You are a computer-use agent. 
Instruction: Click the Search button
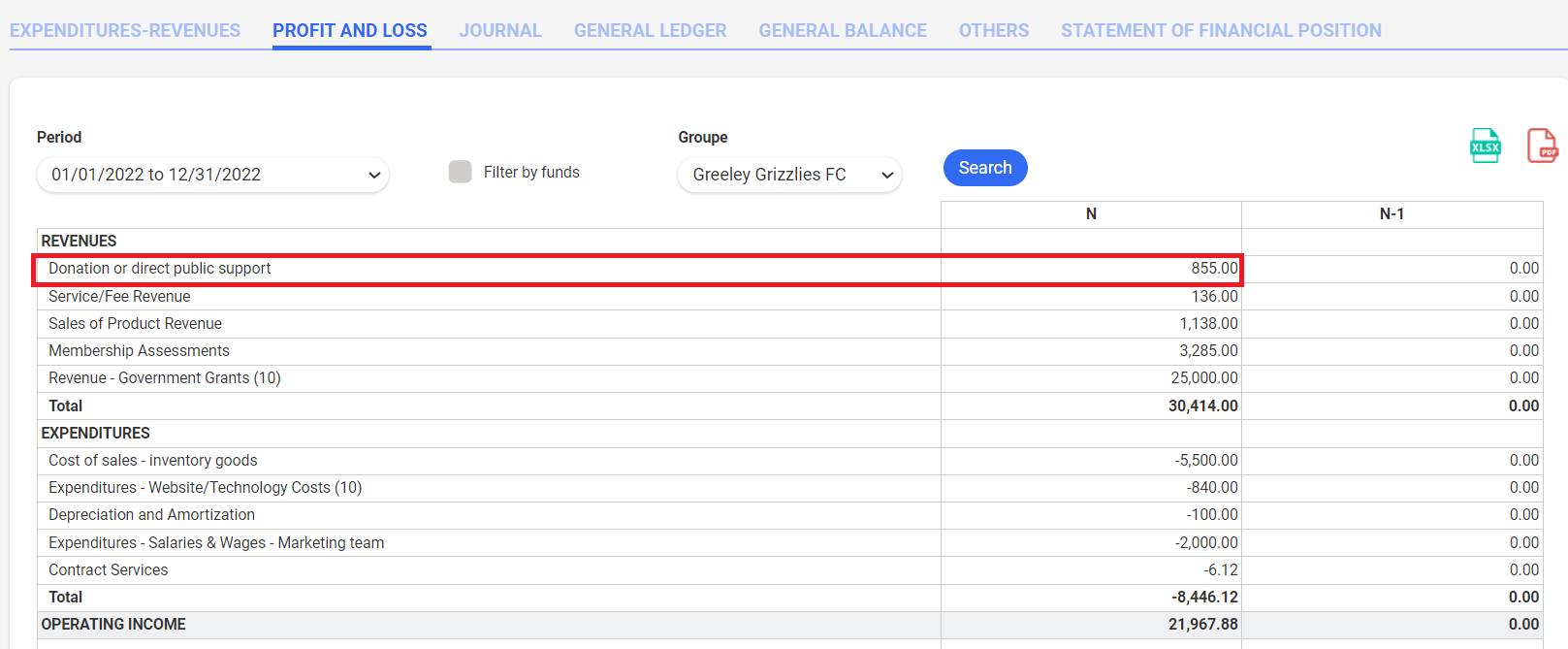984,168
